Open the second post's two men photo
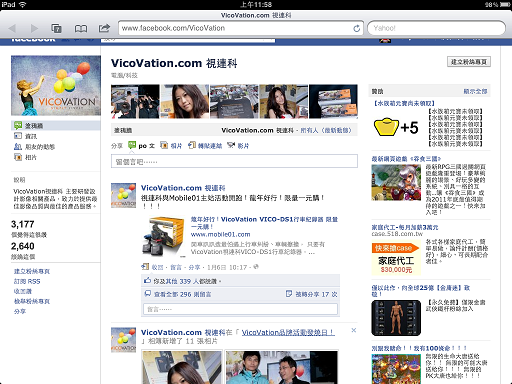Viewport: 512px width, 384px height. click(282, 367)
